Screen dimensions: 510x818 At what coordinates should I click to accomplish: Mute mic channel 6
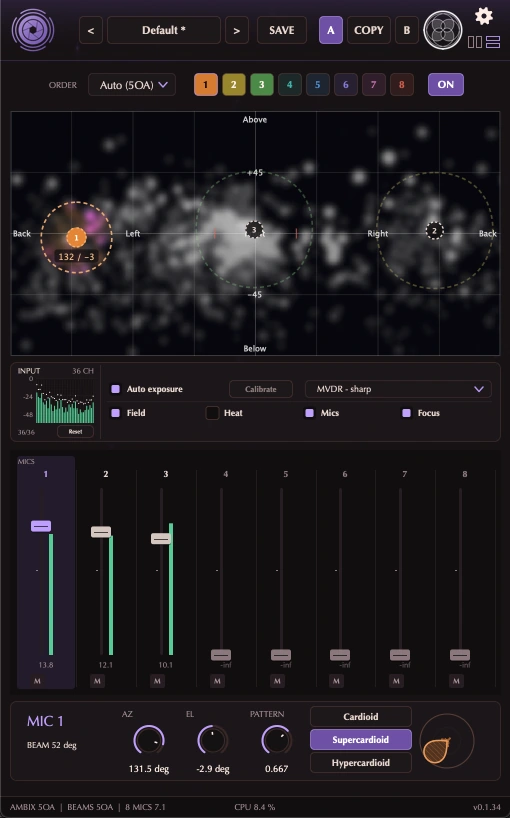coord(336,681)
